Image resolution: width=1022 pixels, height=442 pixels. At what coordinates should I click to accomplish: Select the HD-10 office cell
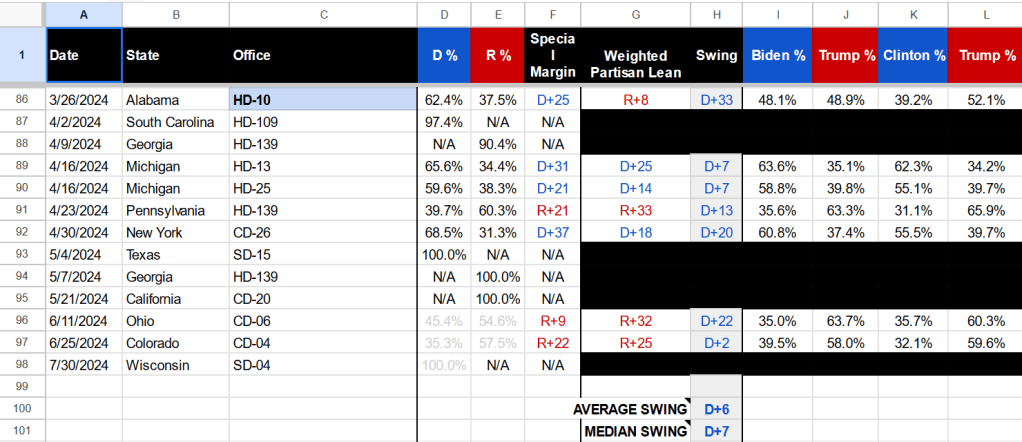point(323,100)
